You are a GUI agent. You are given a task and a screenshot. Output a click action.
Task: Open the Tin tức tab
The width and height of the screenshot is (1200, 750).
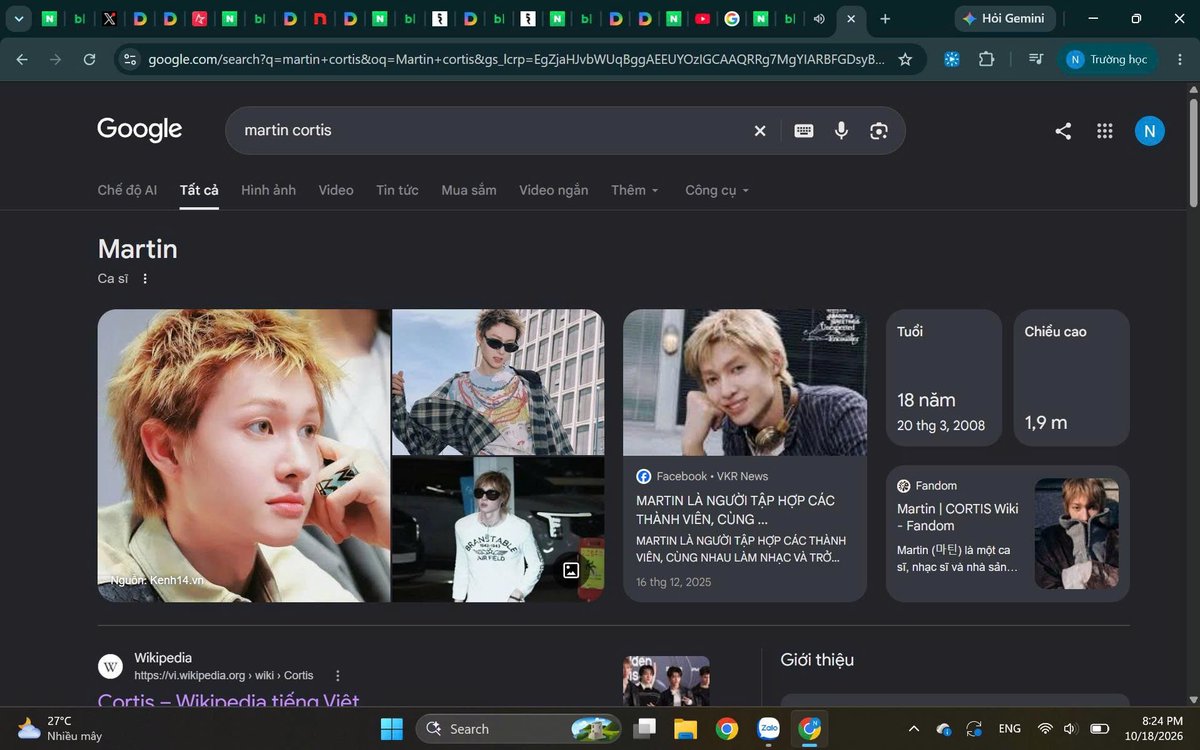click(x=397, y=190)
